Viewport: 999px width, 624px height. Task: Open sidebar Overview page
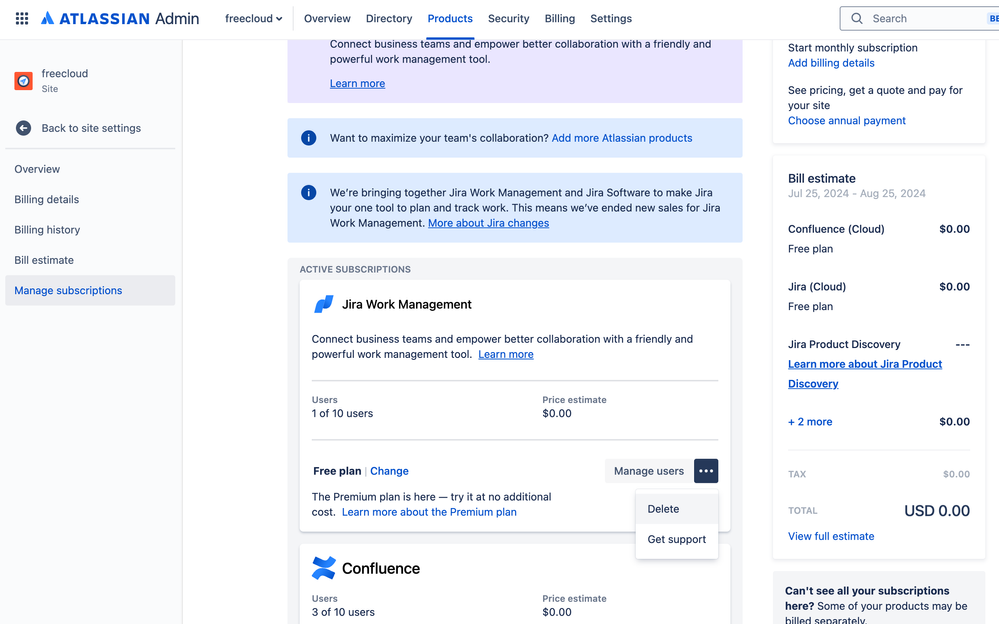[90, 169]
